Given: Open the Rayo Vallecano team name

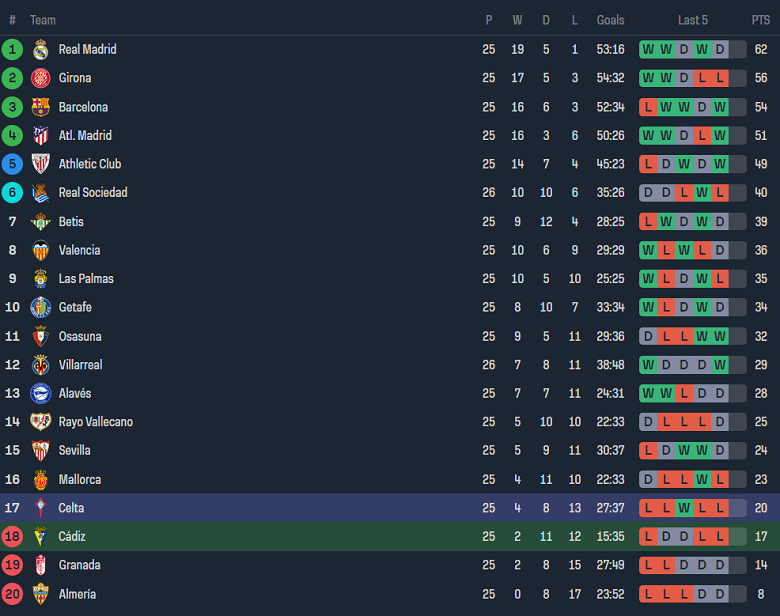Looking at the screenshot, I should (x=95, y=422).
